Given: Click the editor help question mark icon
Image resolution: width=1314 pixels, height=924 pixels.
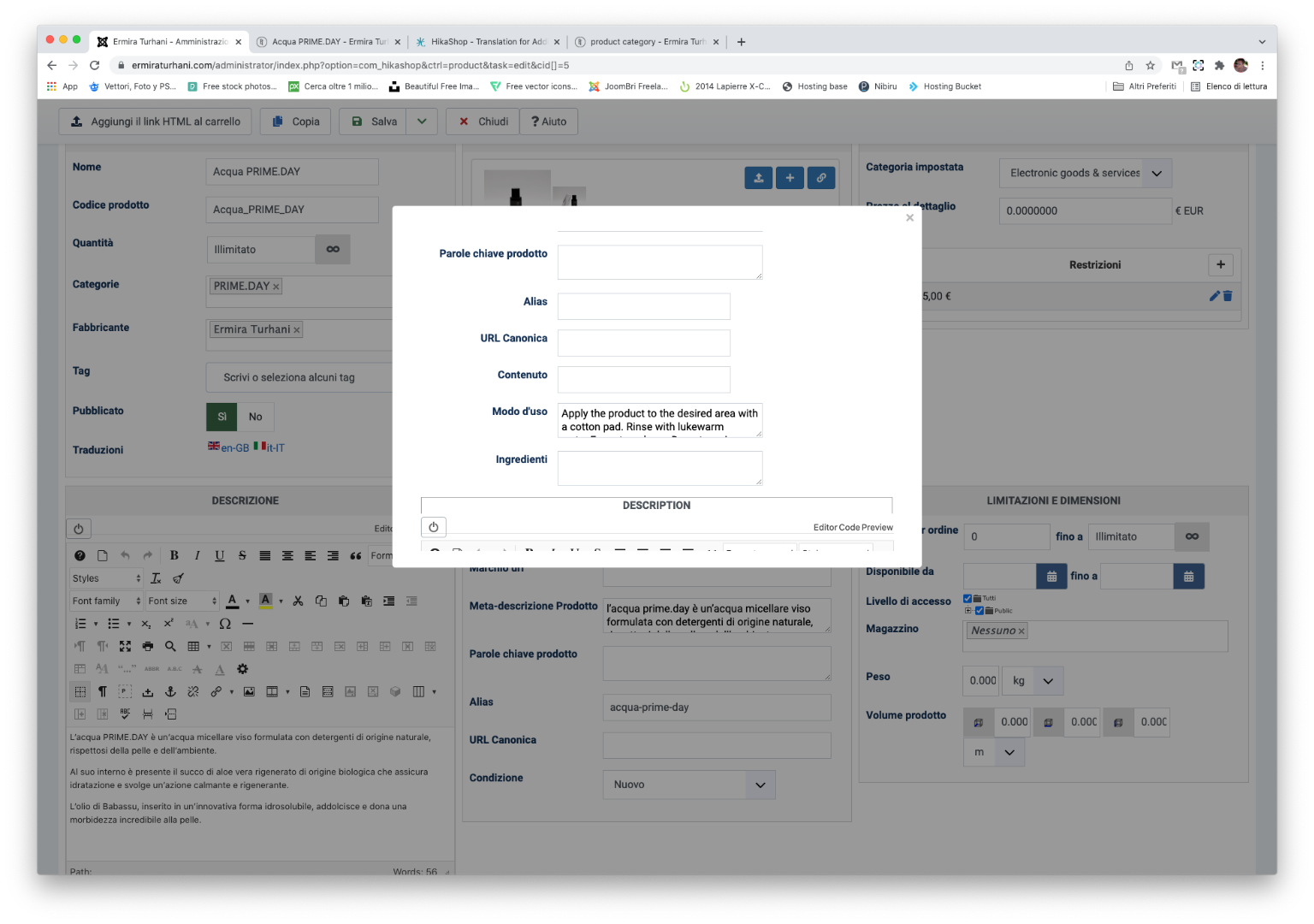Looking at the screenshot, I should click(x=80, y=555).
